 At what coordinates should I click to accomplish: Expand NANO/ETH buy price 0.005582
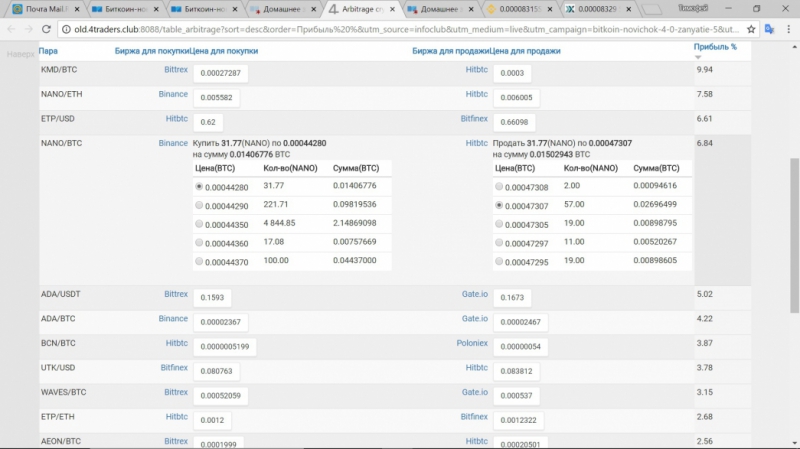(x=216, y=97)
